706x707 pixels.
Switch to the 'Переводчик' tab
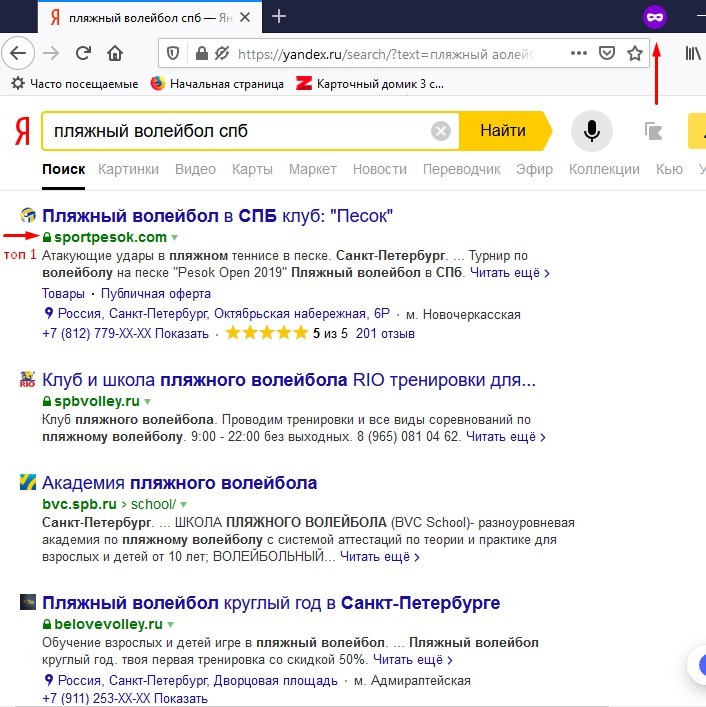pyautogui.click(x=461, y=169)
